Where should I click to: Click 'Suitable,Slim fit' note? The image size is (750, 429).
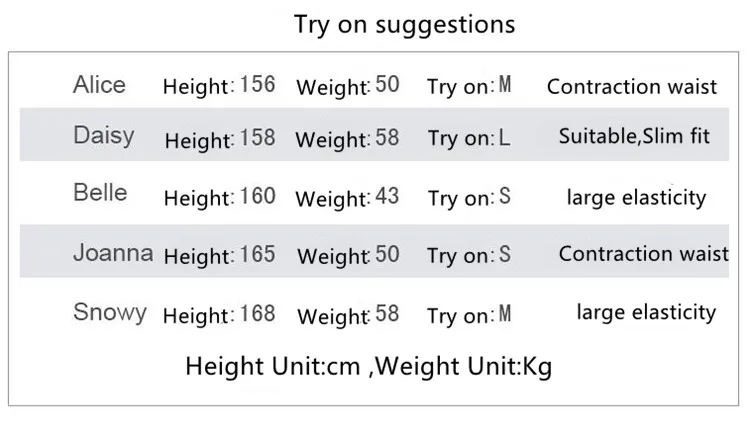[634, 136]
